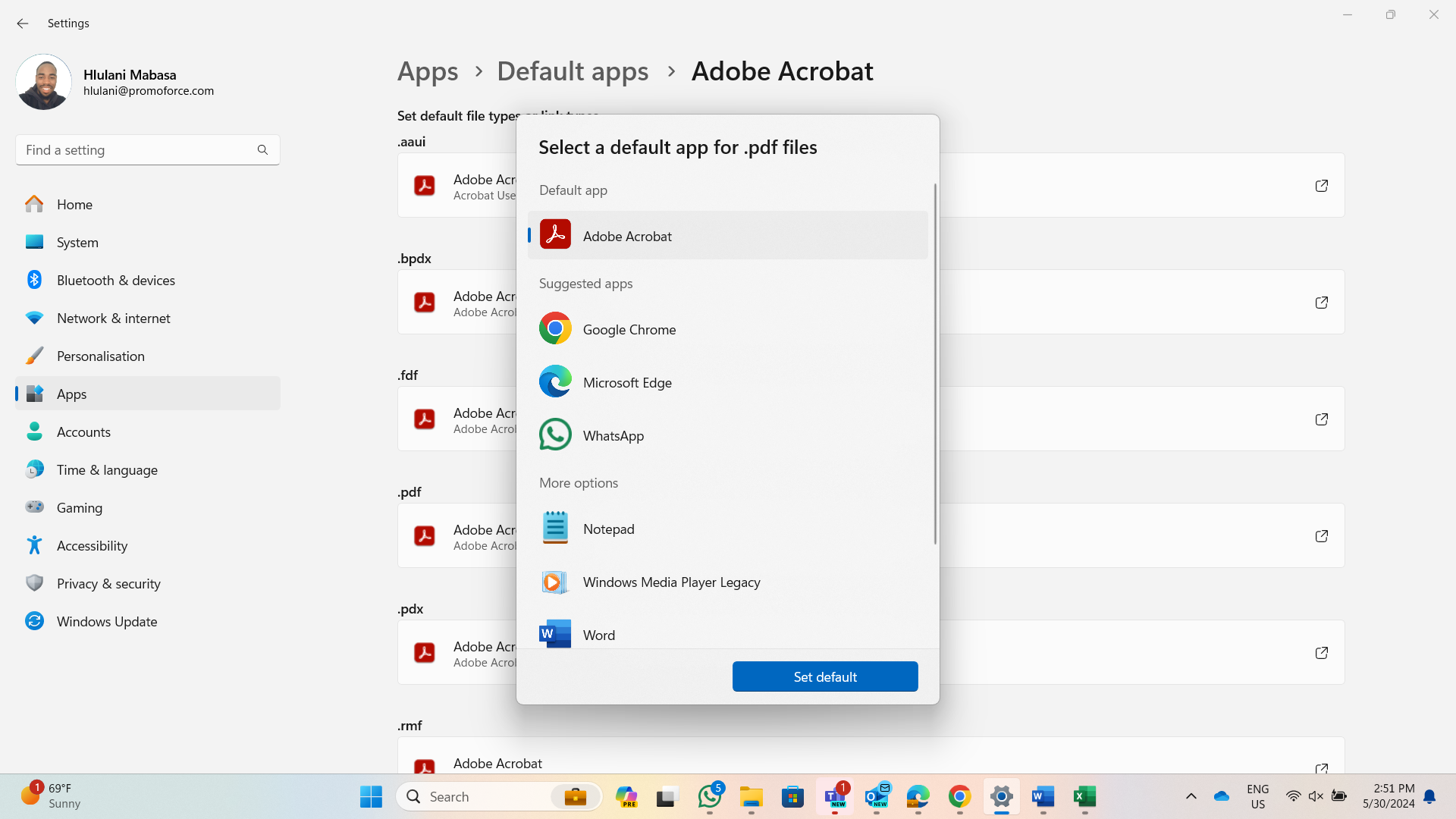Screen dimensions: 1456x819
Task: Open the .pdx file type external-link icon
Action: (1321, 653)
